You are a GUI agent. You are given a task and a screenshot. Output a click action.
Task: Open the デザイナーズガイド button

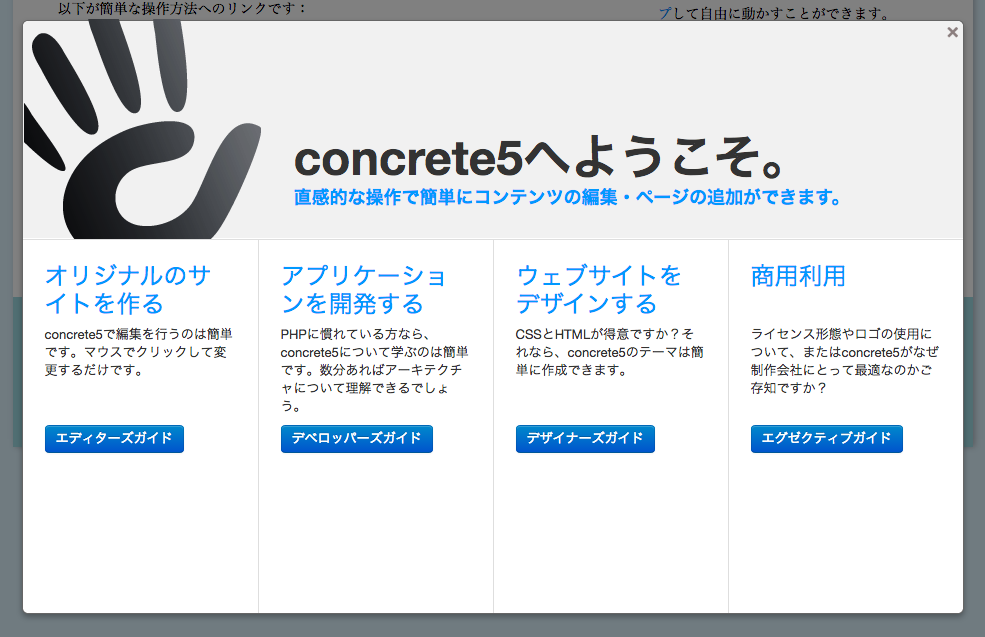click(x=585, y=438)
